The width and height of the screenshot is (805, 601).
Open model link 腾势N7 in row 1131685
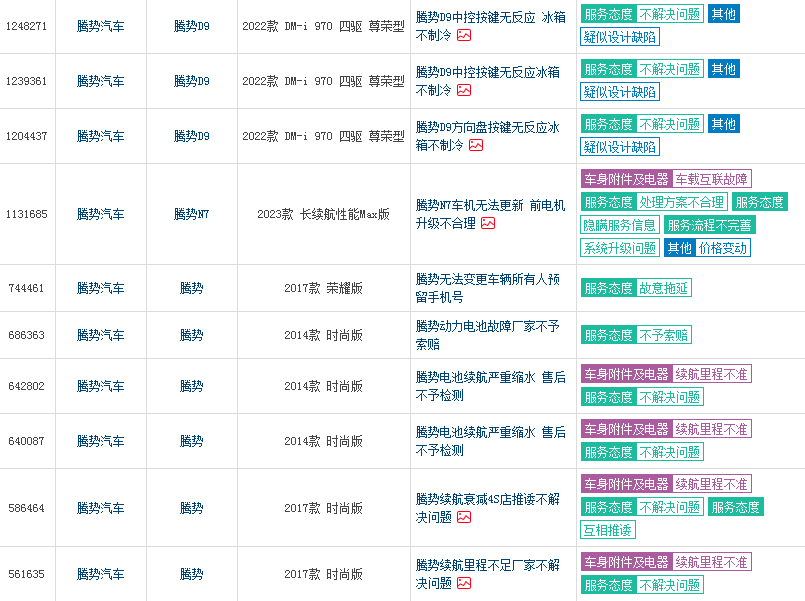point(191,214)
